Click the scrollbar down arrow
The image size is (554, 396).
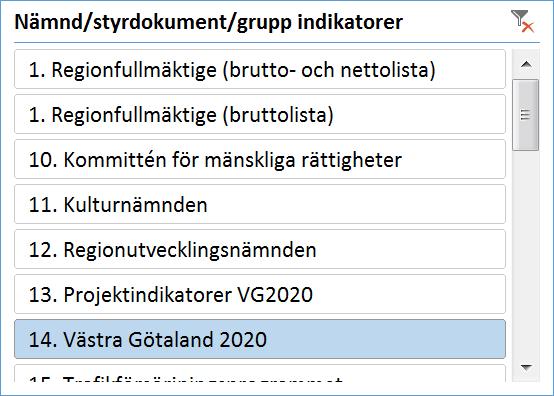click(x=526, y=368)
